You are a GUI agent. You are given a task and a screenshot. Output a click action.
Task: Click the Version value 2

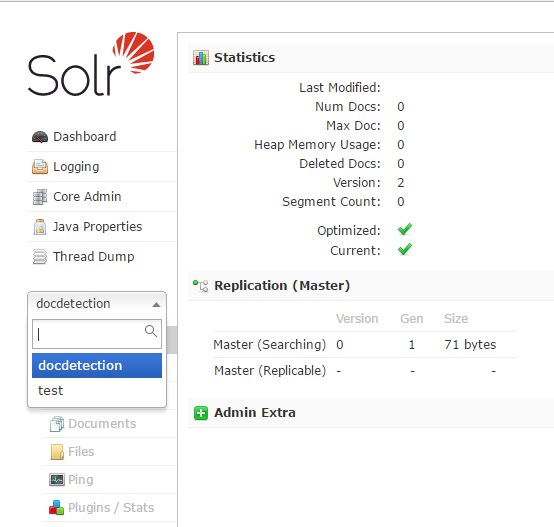pyautogui.click(x=401, y=183)
